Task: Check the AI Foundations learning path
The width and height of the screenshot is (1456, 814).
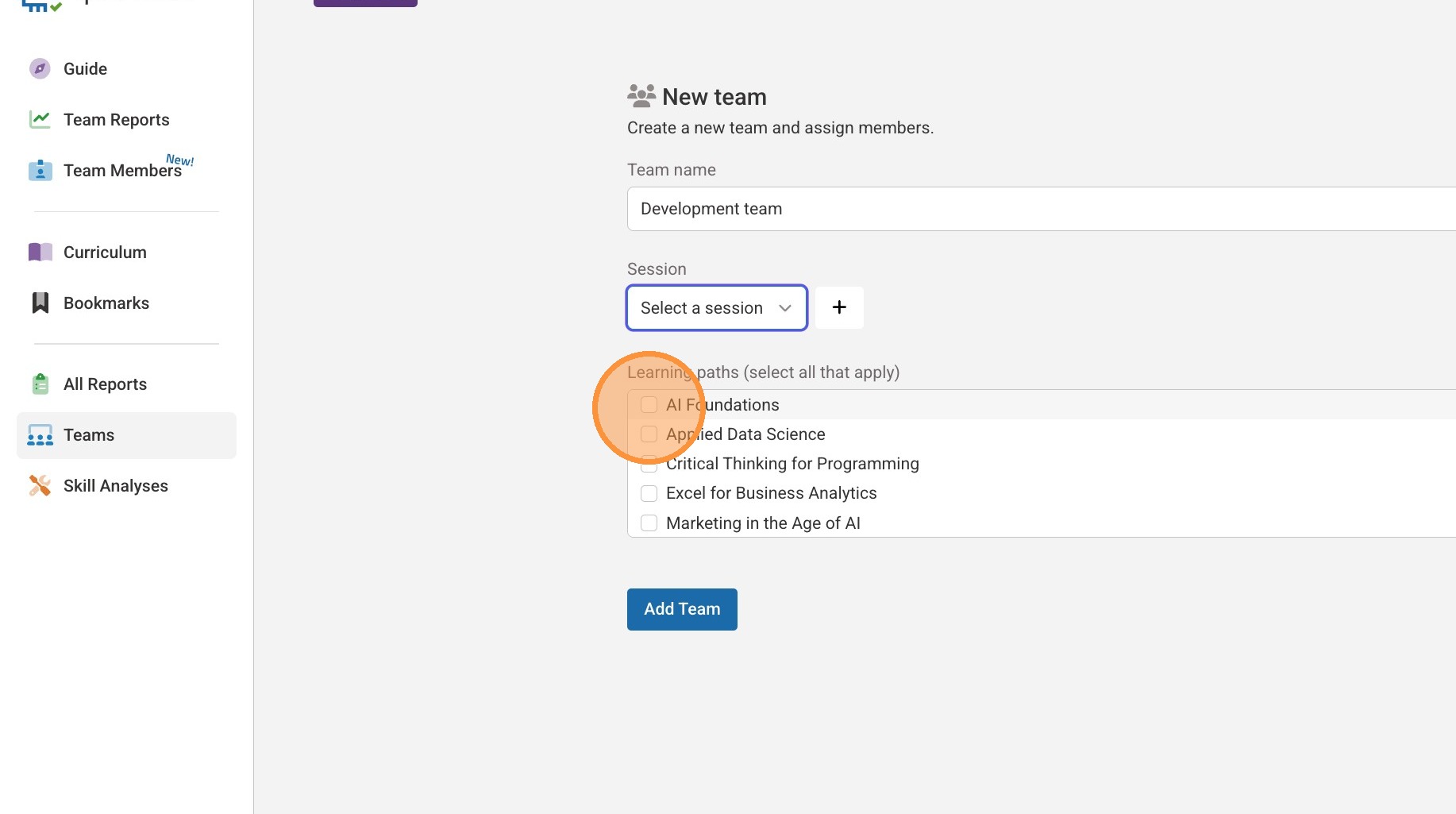Action: pos(649,405)
